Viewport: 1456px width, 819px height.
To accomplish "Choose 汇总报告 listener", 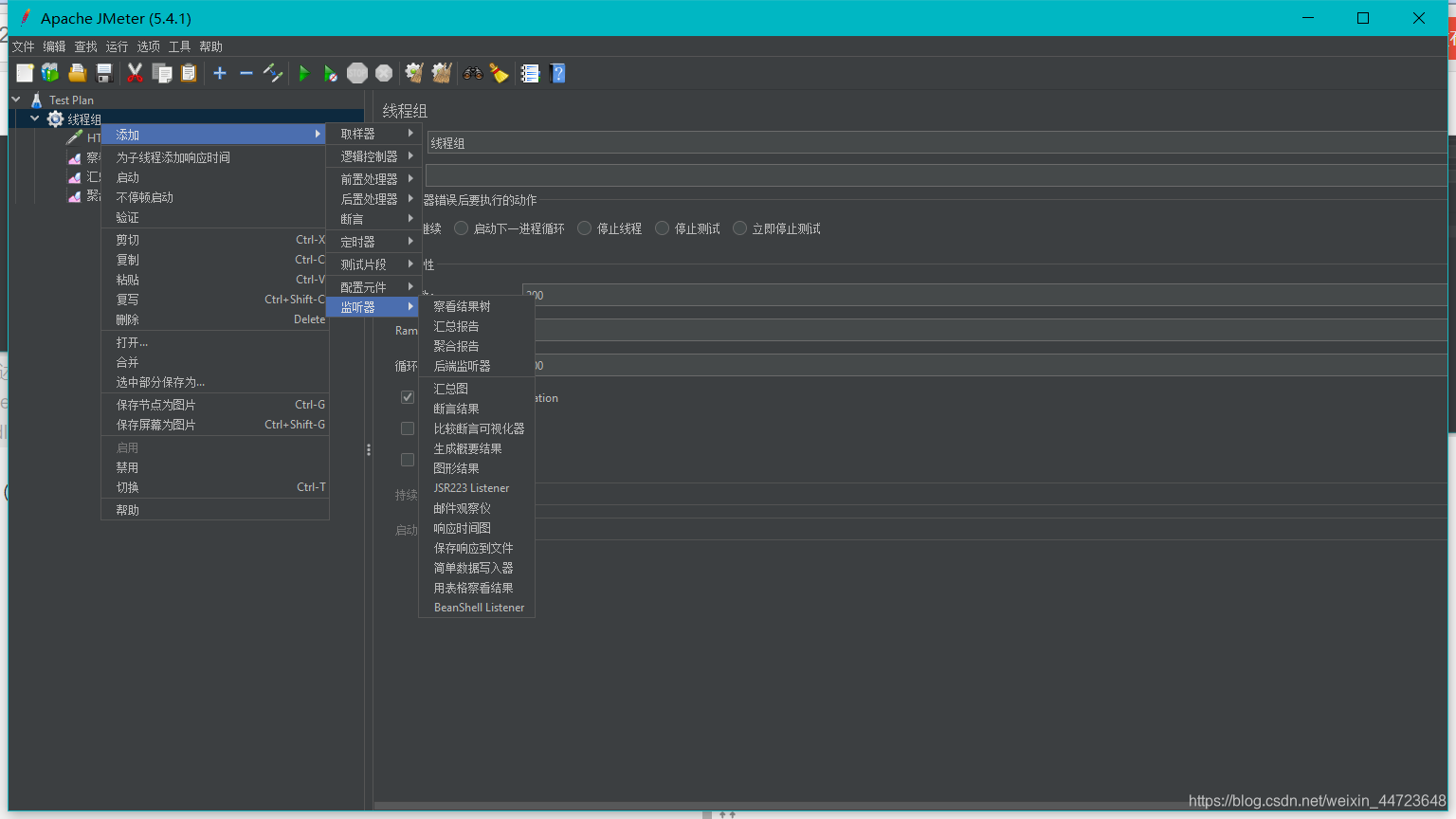I will (477, 326).
